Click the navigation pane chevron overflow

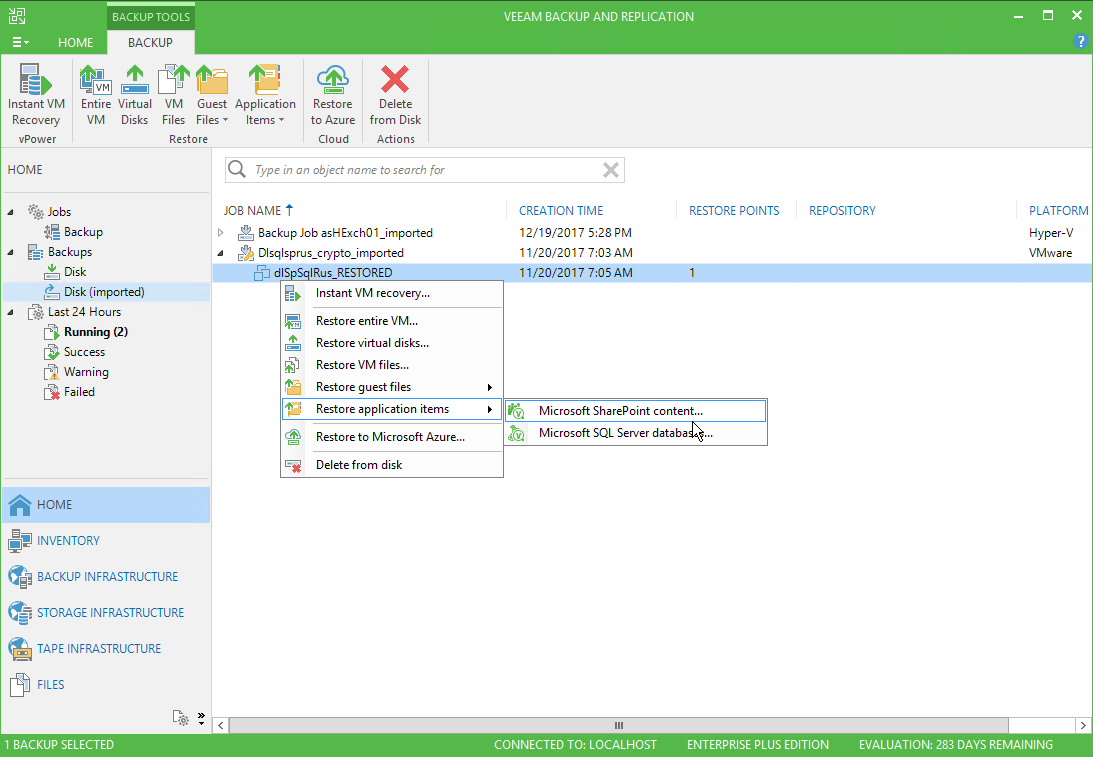point(201,719)
